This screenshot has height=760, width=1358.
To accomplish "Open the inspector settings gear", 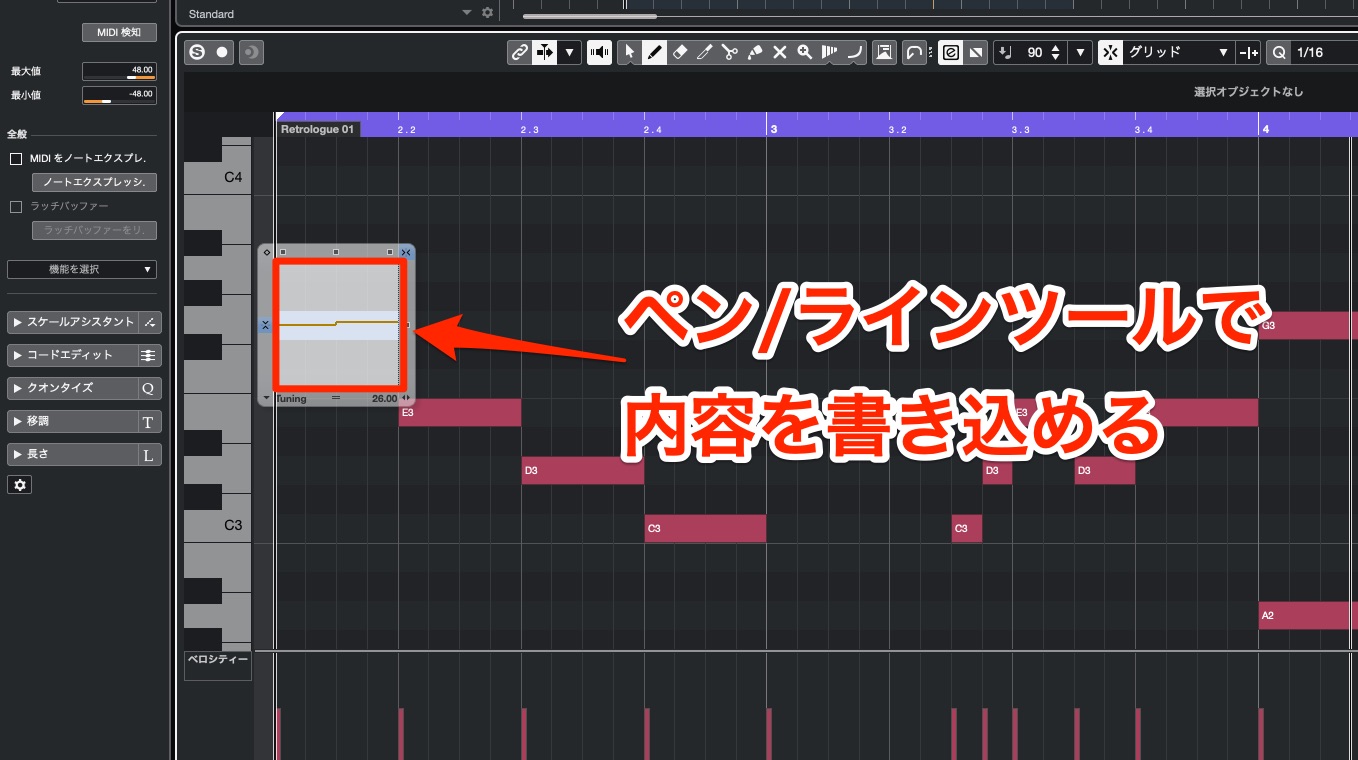I will (x=19, y=485).
